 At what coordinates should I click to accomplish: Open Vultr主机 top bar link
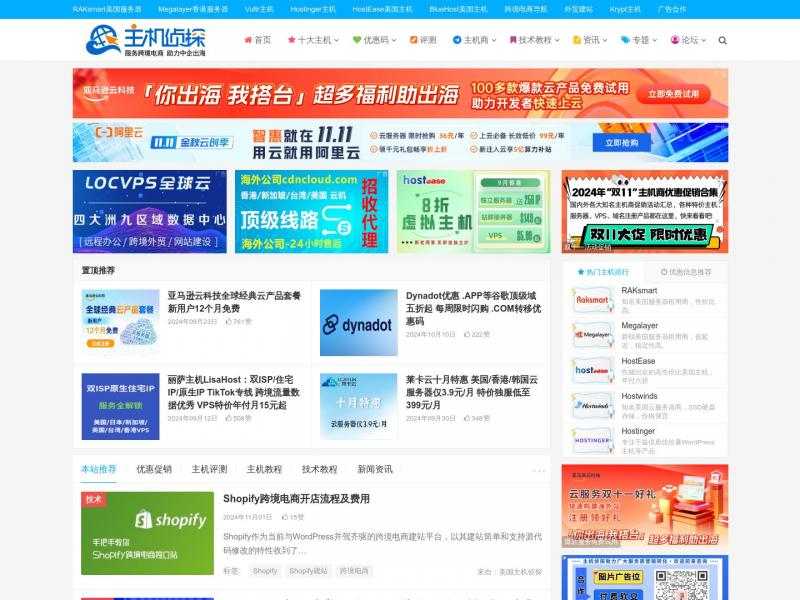259,9
